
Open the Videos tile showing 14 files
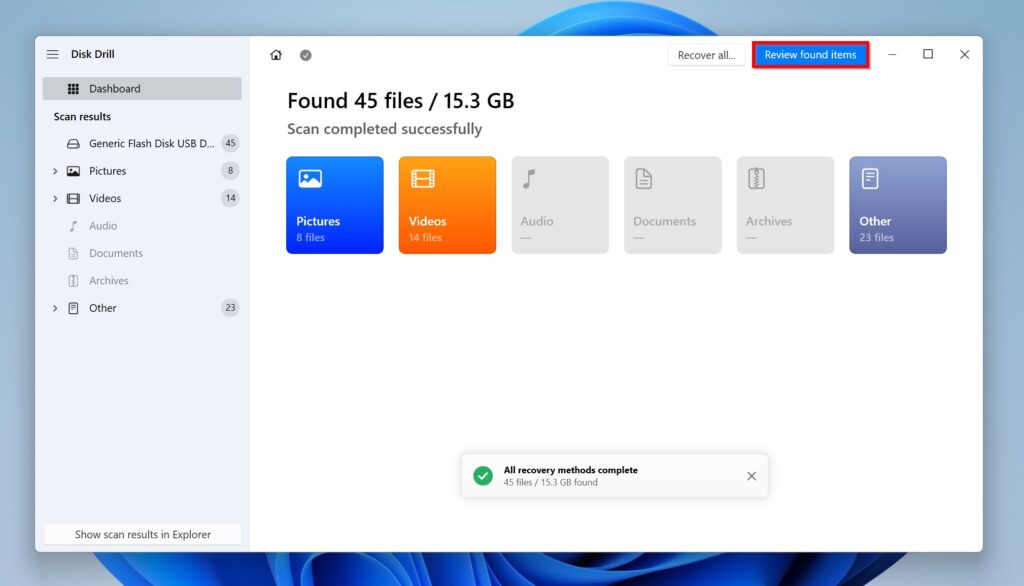(447, 204)
